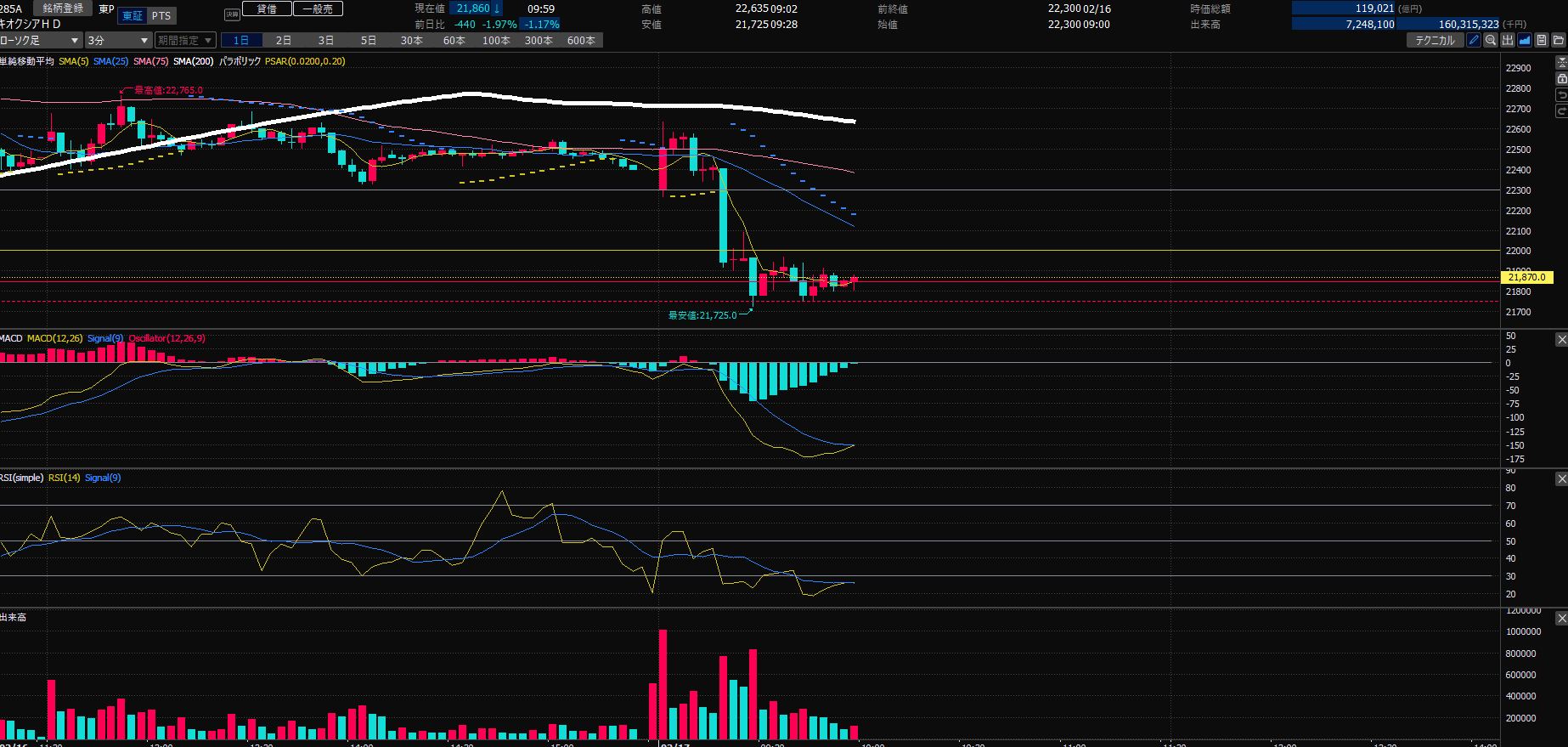Toggle the price scale lock icon

[x=1561, y=78]
